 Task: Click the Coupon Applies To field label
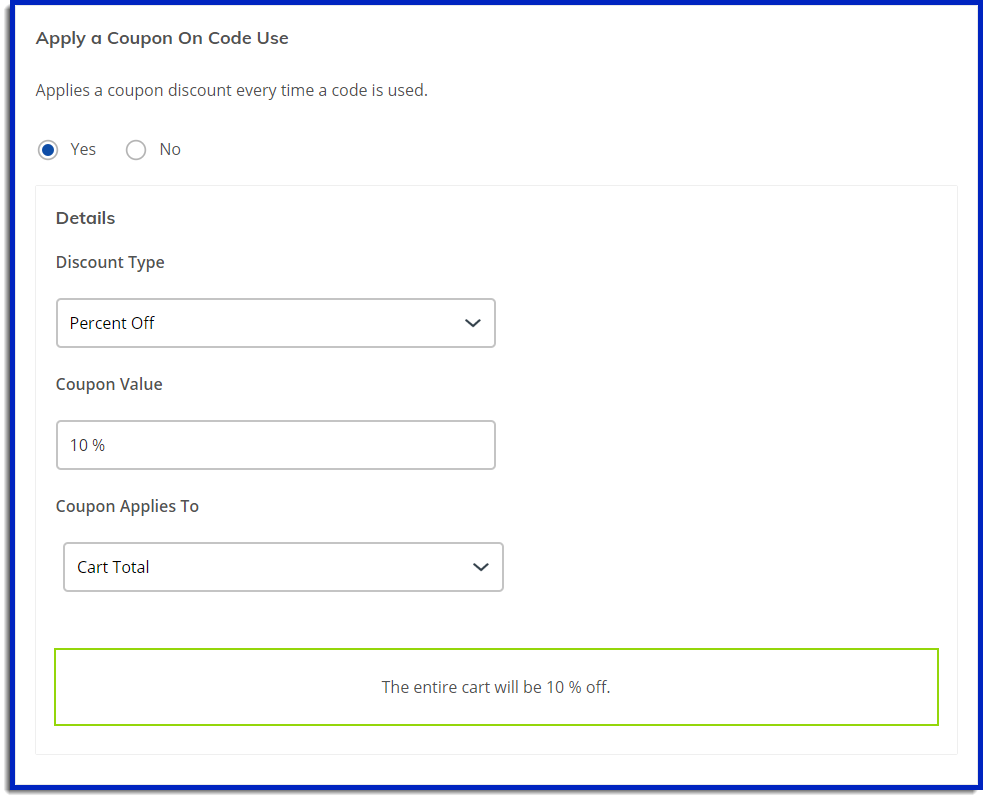click(127, 506)
